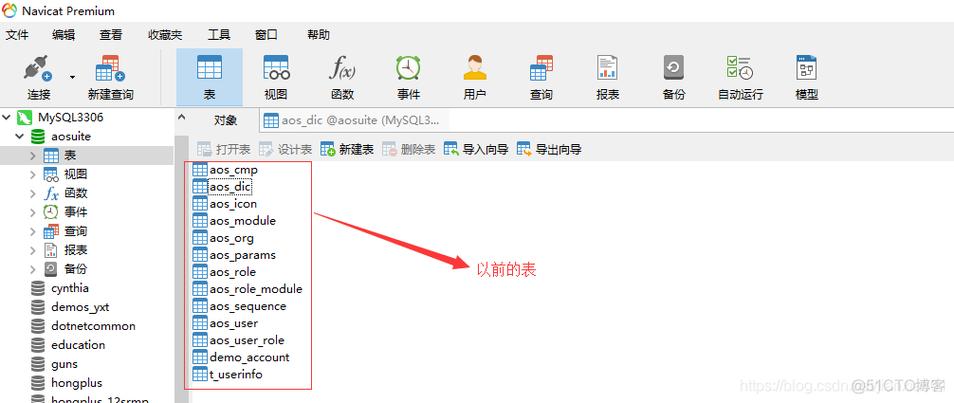Expand the Tables (表) tree node

[x=33, y=155]
